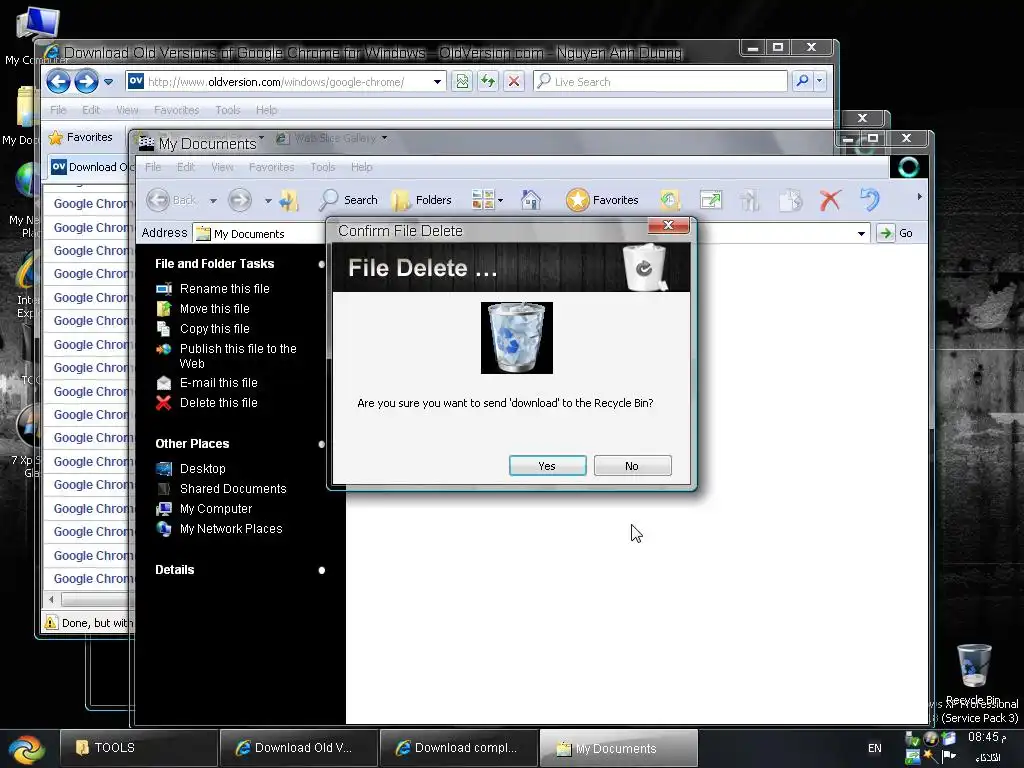Viewport: 1024px width, 768px height.
Task: Click the oldversion.com URL address bar
Action: coord(286,82)
